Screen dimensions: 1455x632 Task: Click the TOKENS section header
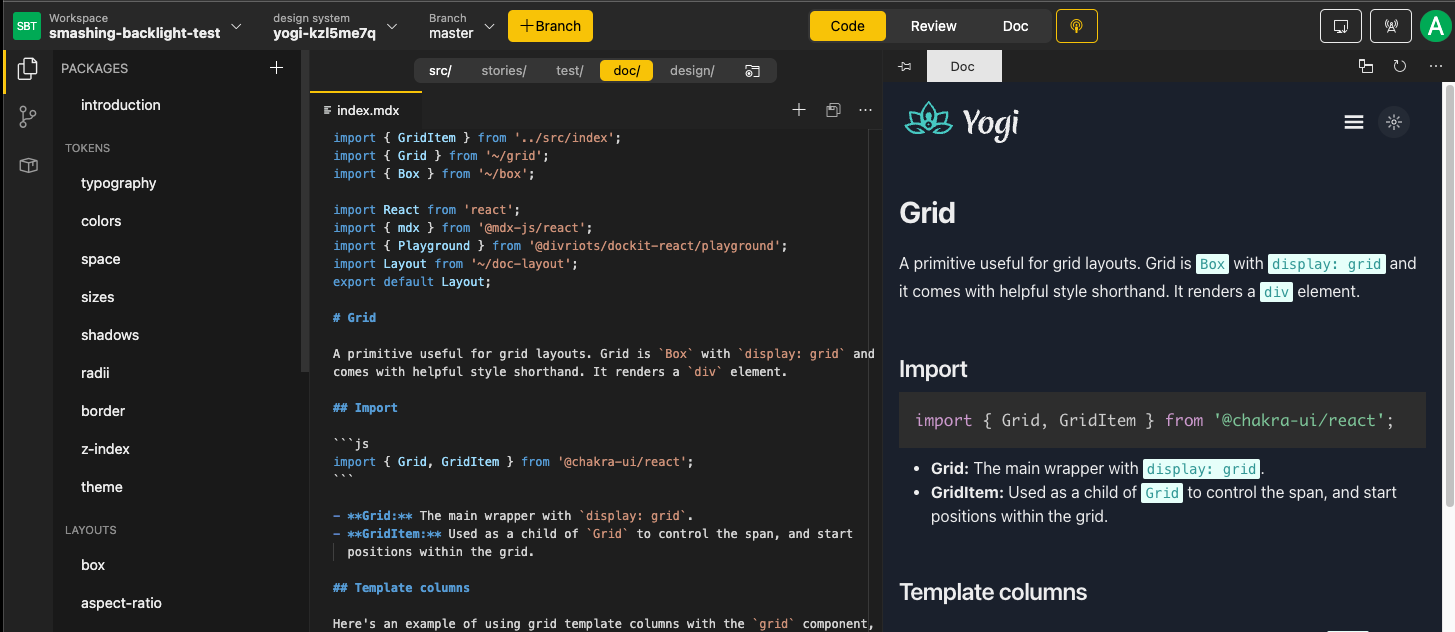(x=88, y=148)
